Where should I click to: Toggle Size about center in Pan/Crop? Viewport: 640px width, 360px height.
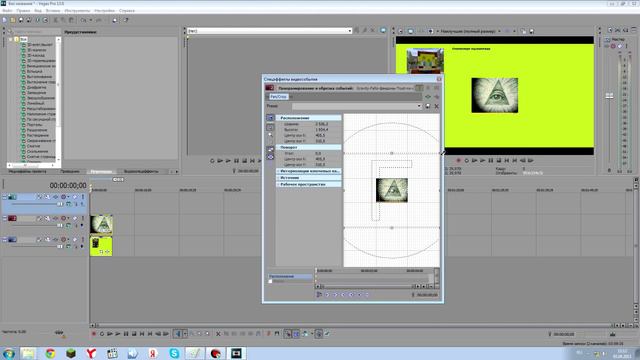point(270,157)
